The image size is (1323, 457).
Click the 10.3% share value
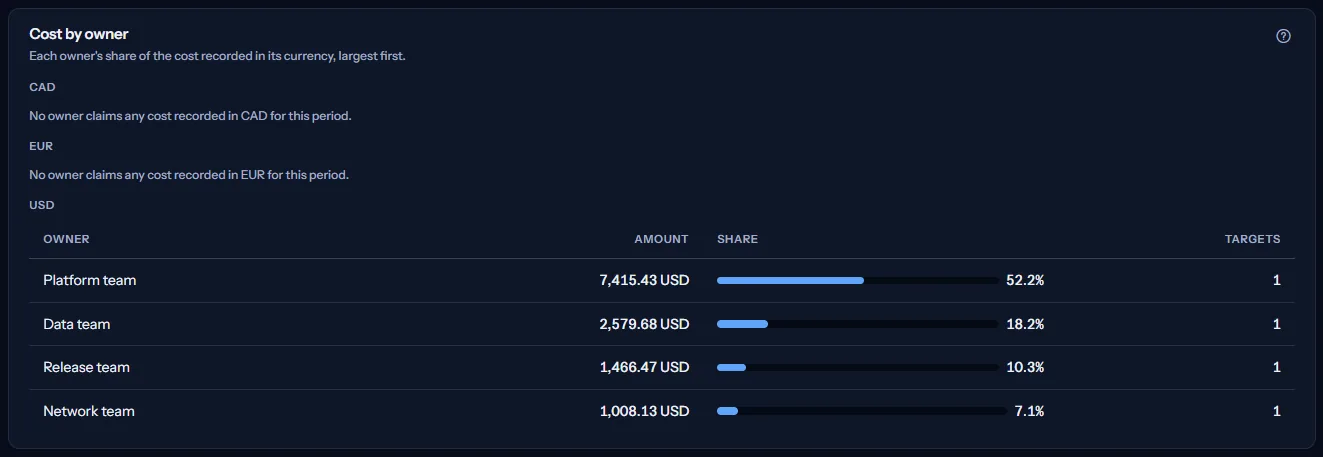pyautogui.click(x=1025, y=367)
